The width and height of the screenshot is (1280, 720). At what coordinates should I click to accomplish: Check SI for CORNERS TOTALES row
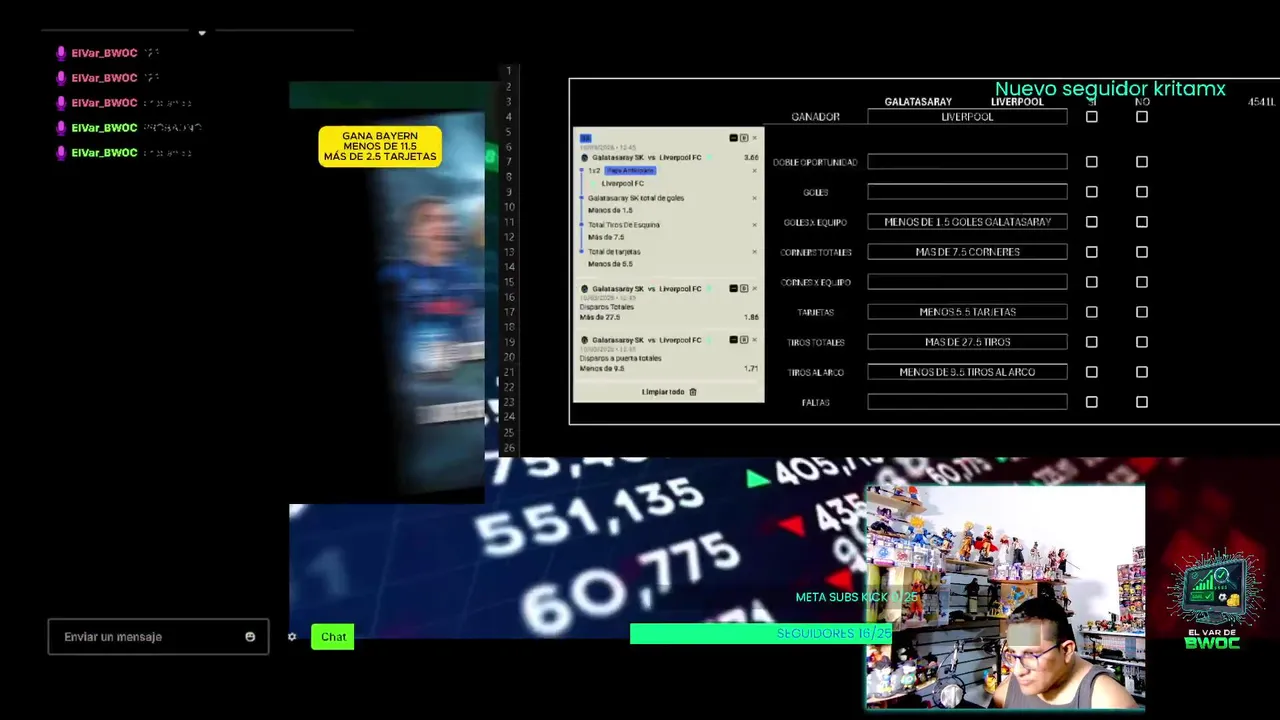[x=1092, y=252]
